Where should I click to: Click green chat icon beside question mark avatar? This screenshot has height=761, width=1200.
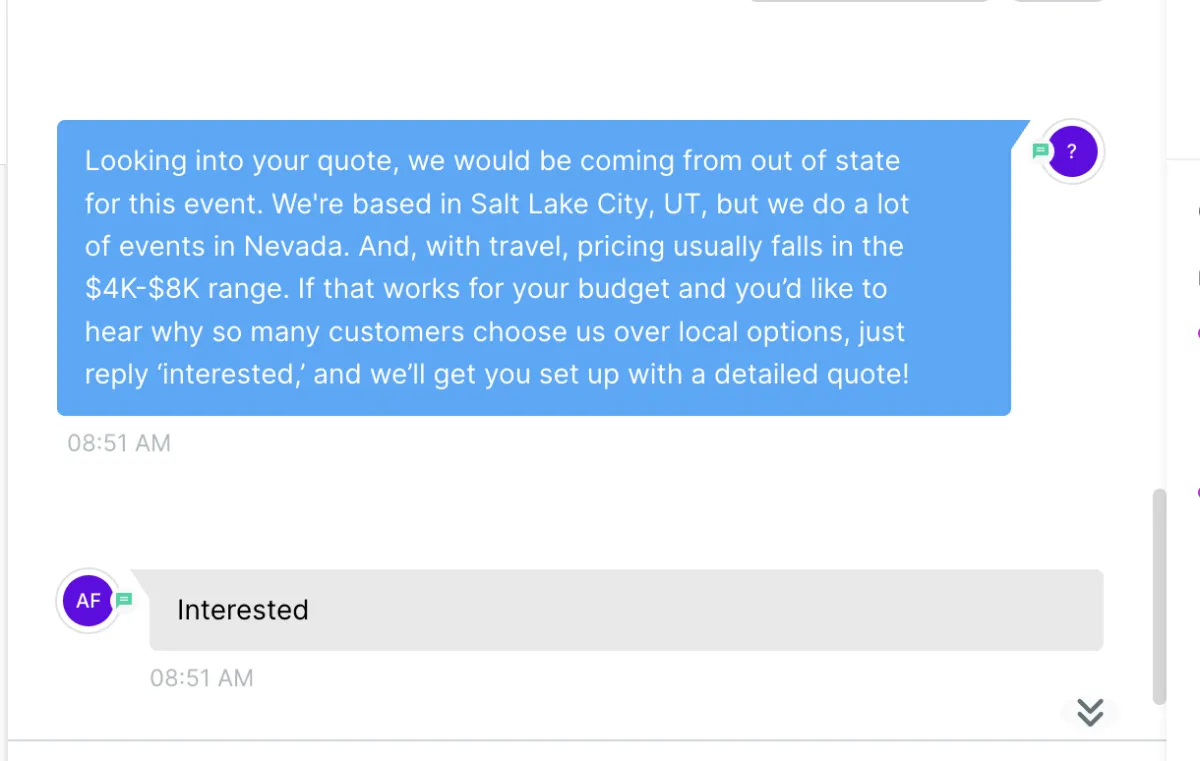(x=1040, y=151)
